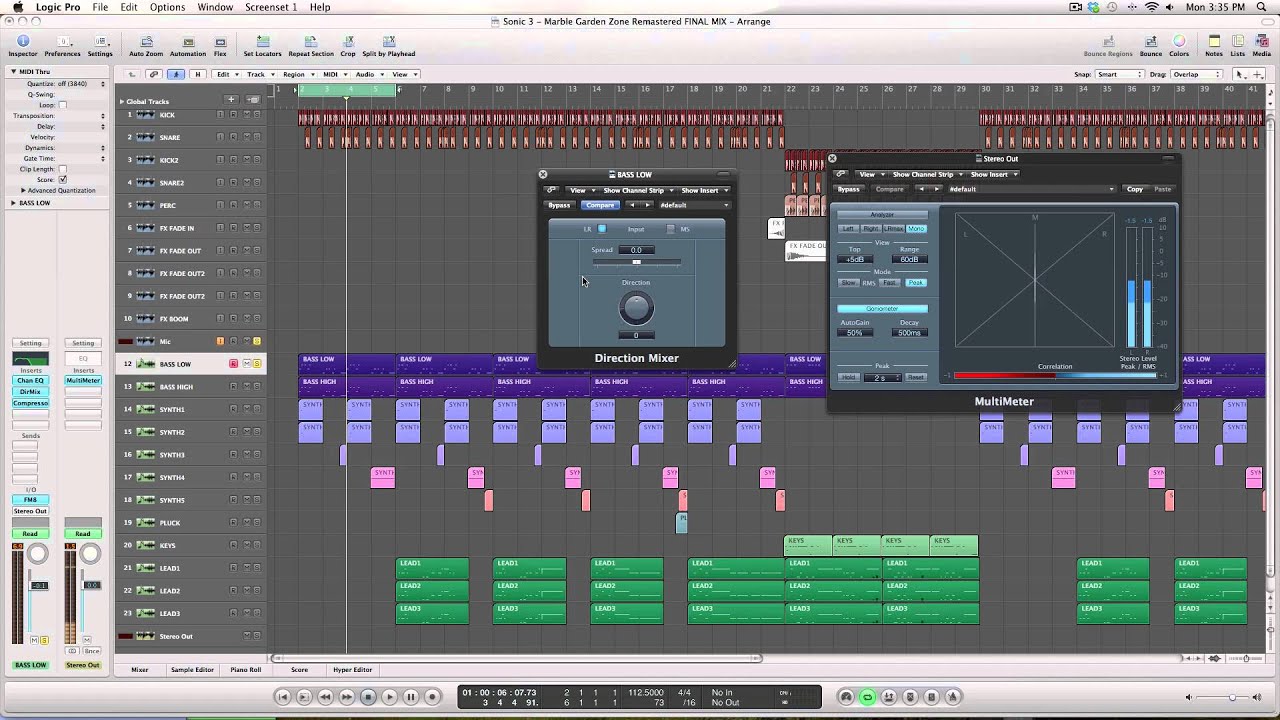The width and height of the screenshot is (1280, 720).
Task: Adjust the master volume slider
Action: tap(1232, 697)
